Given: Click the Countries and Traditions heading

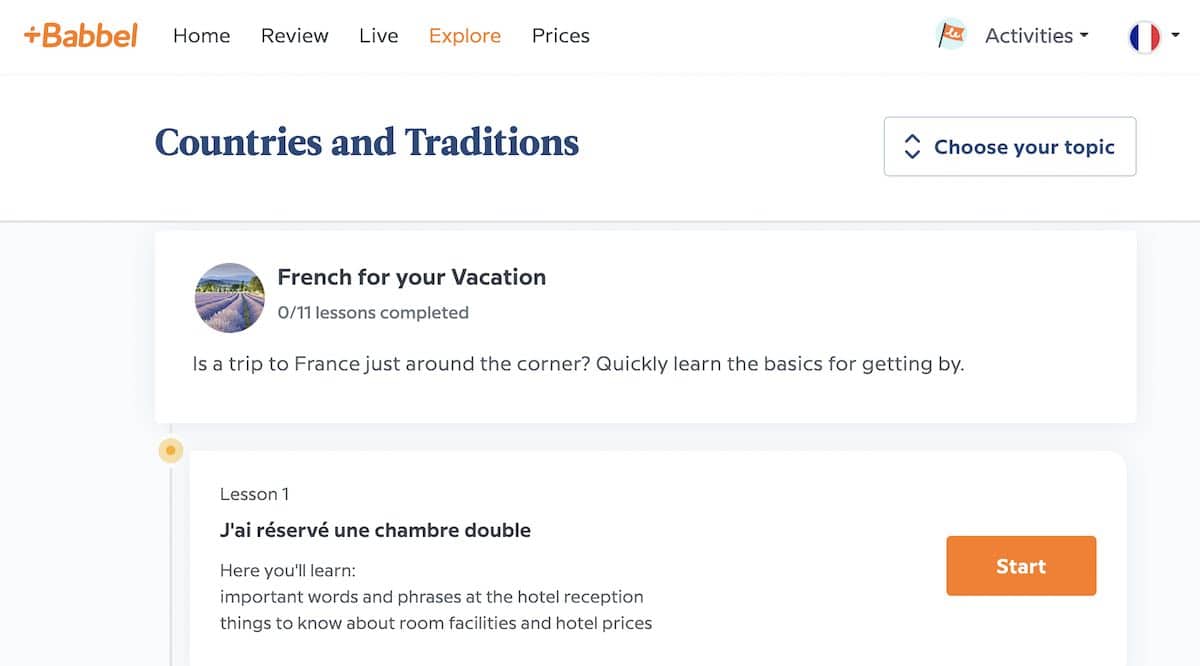Looking at the screenshot, I should [x=367, y=142].
